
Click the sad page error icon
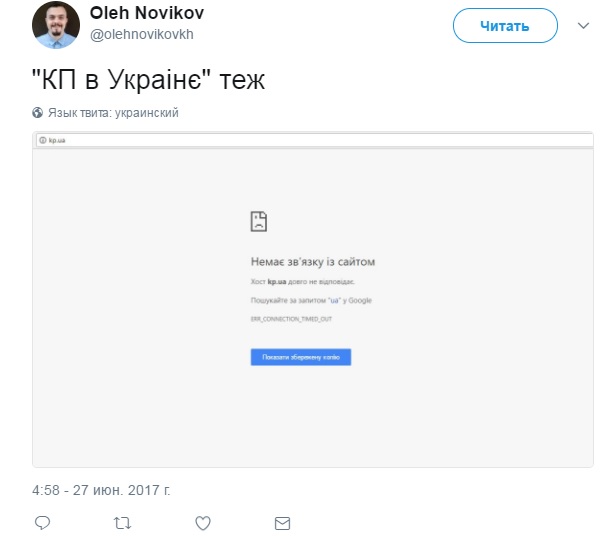point(259,222)
